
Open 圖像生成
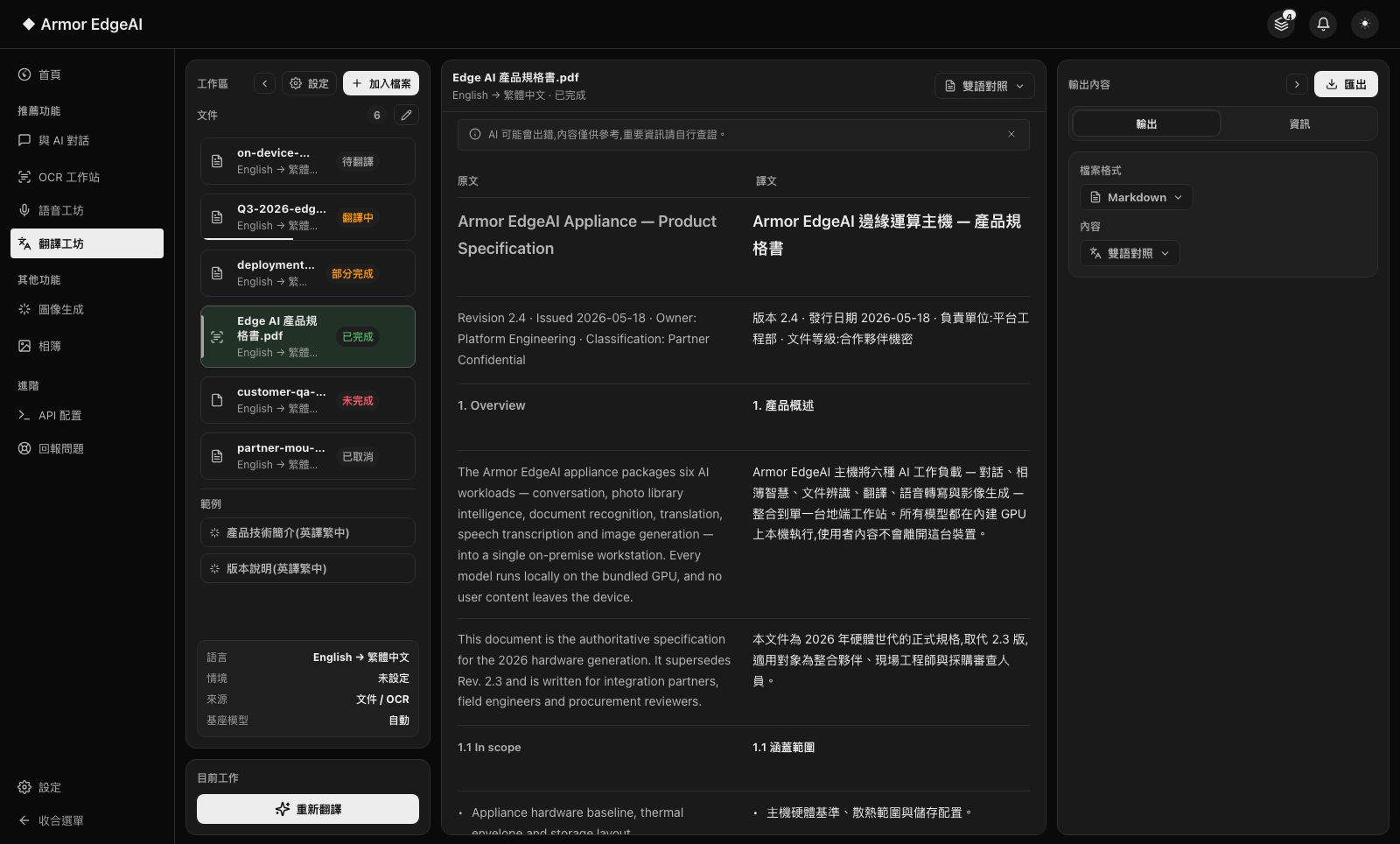(x=87, y=309)
